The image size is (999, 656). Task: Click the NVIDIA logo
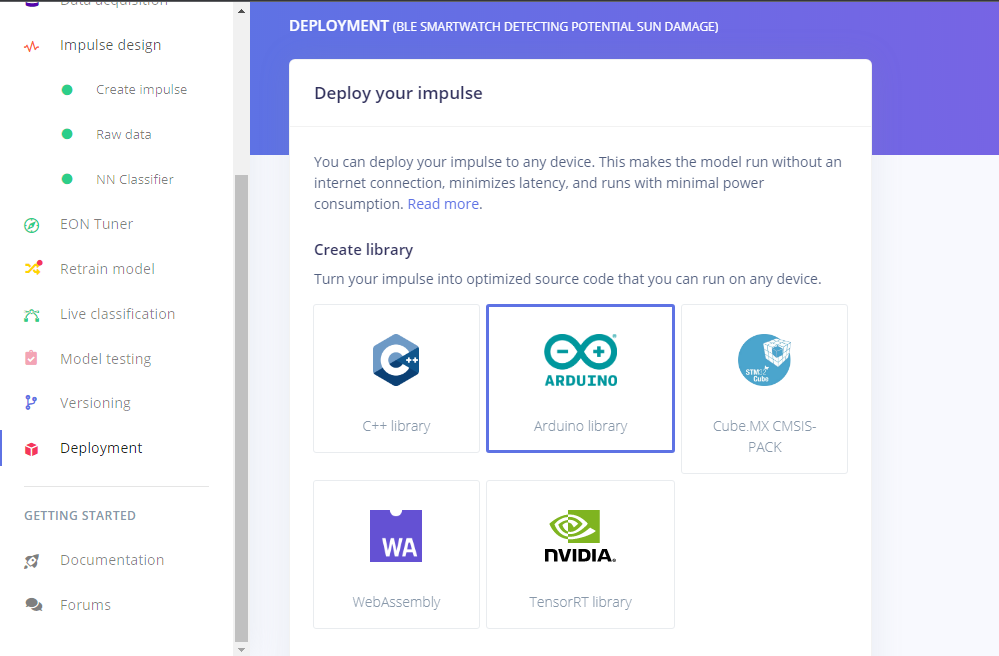580,536
